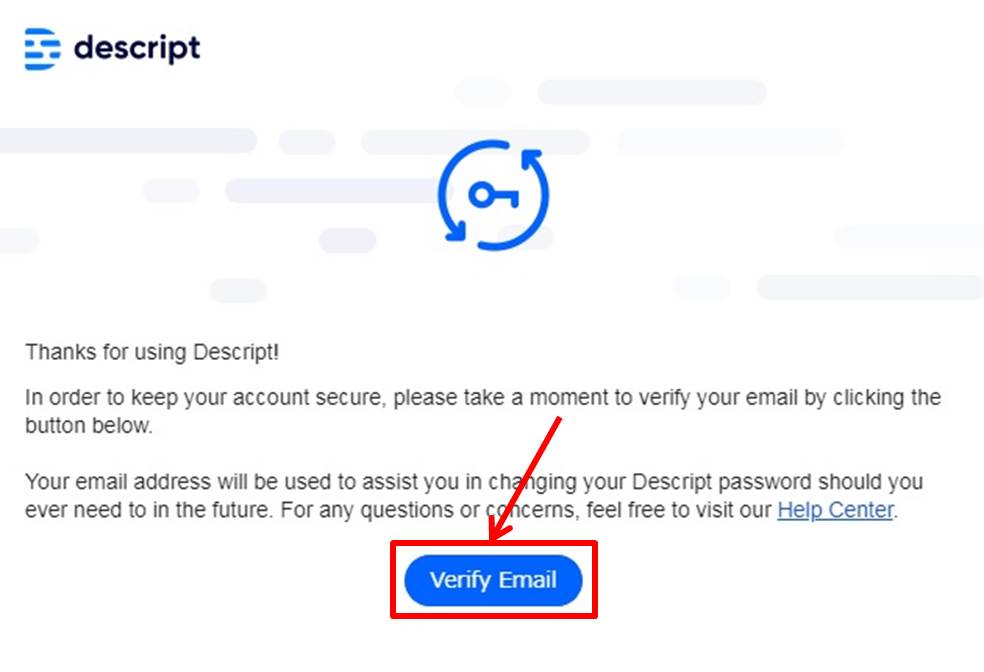Open the Help Center link
The height and width of the screenshot is (672, 984).
pyautogui.click(x=835, y=510)
